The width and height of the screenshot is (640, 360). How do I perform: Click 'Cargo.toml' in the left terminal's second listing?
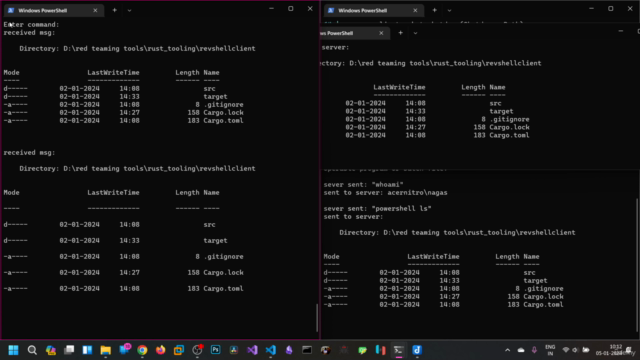pos(223,289)
